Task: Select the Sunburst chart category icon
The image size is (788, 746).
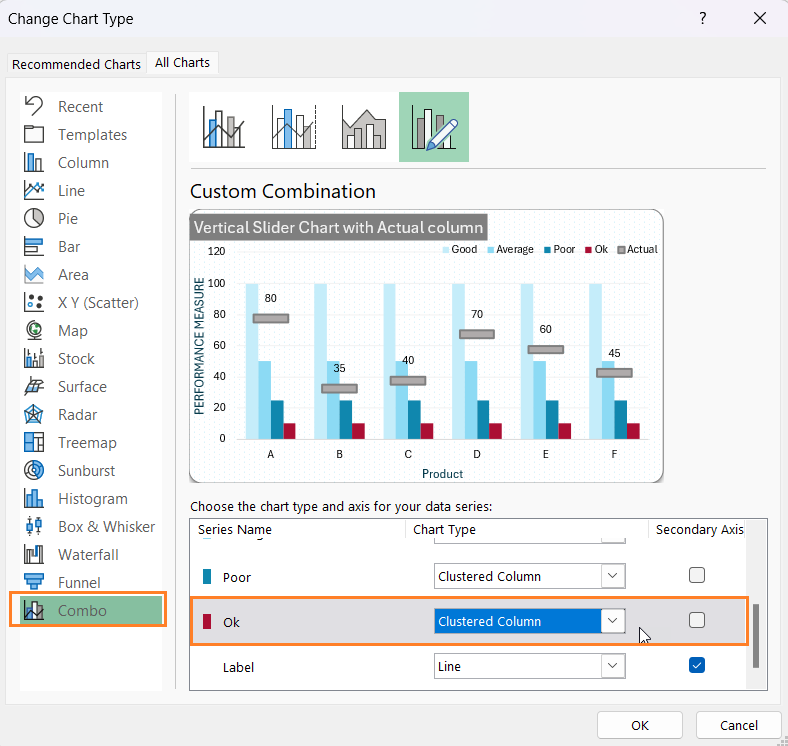Action: pos(34,471)
